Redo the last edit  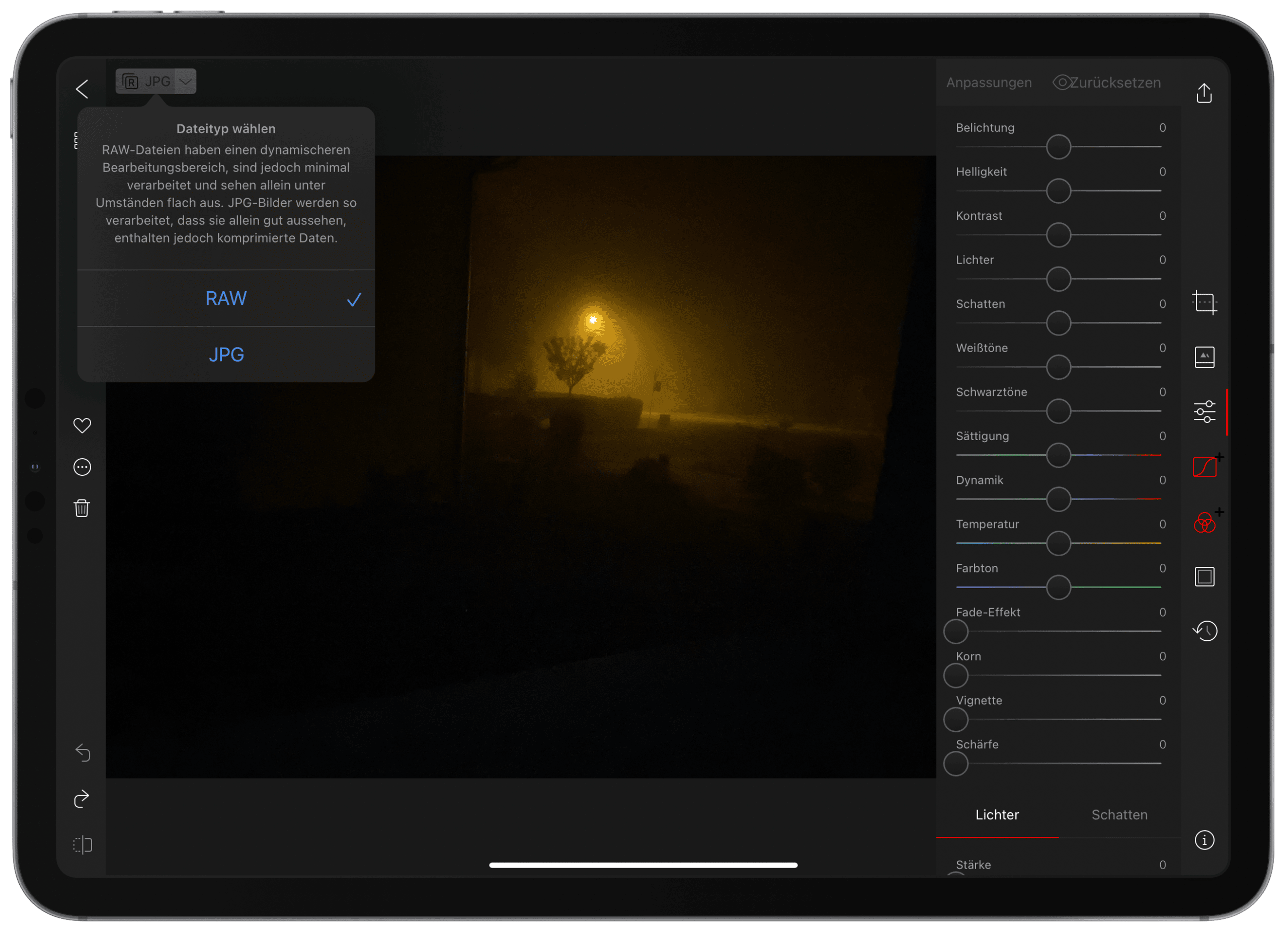point(83,799)
